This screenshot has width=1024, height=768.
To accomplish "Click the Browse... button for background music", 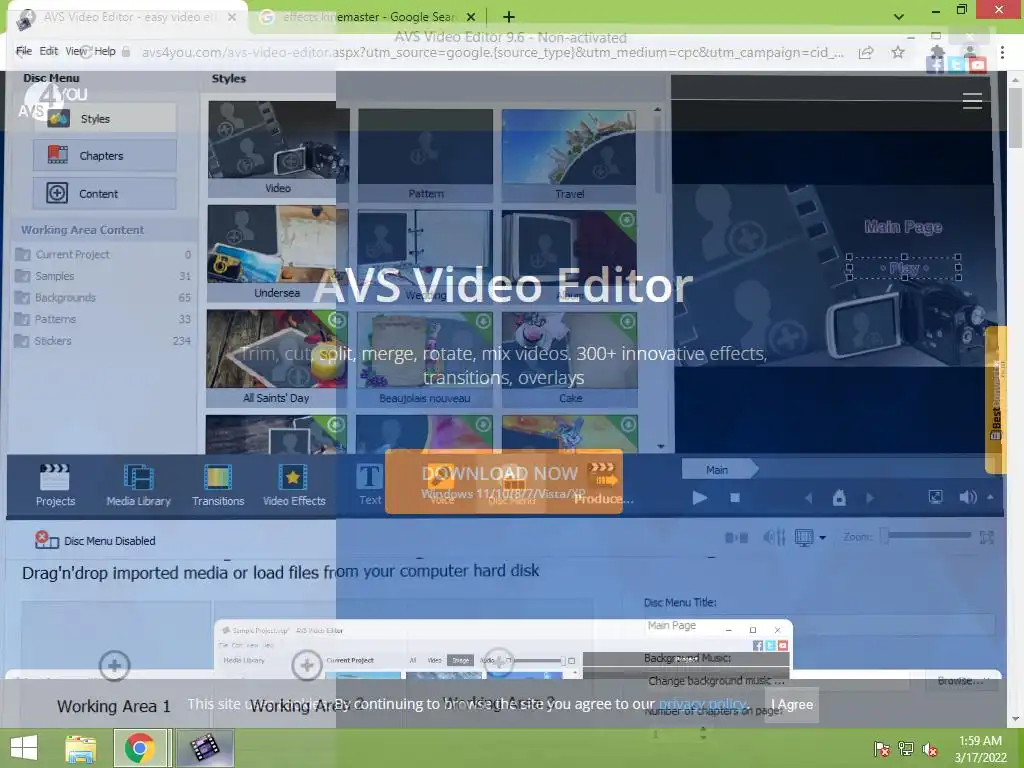I will click(960, 680).
